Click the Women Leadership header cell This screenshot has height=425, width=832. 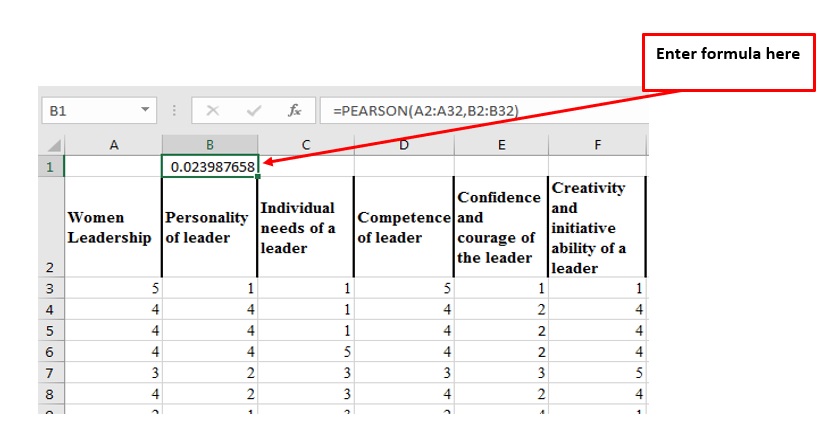[113, 227]
